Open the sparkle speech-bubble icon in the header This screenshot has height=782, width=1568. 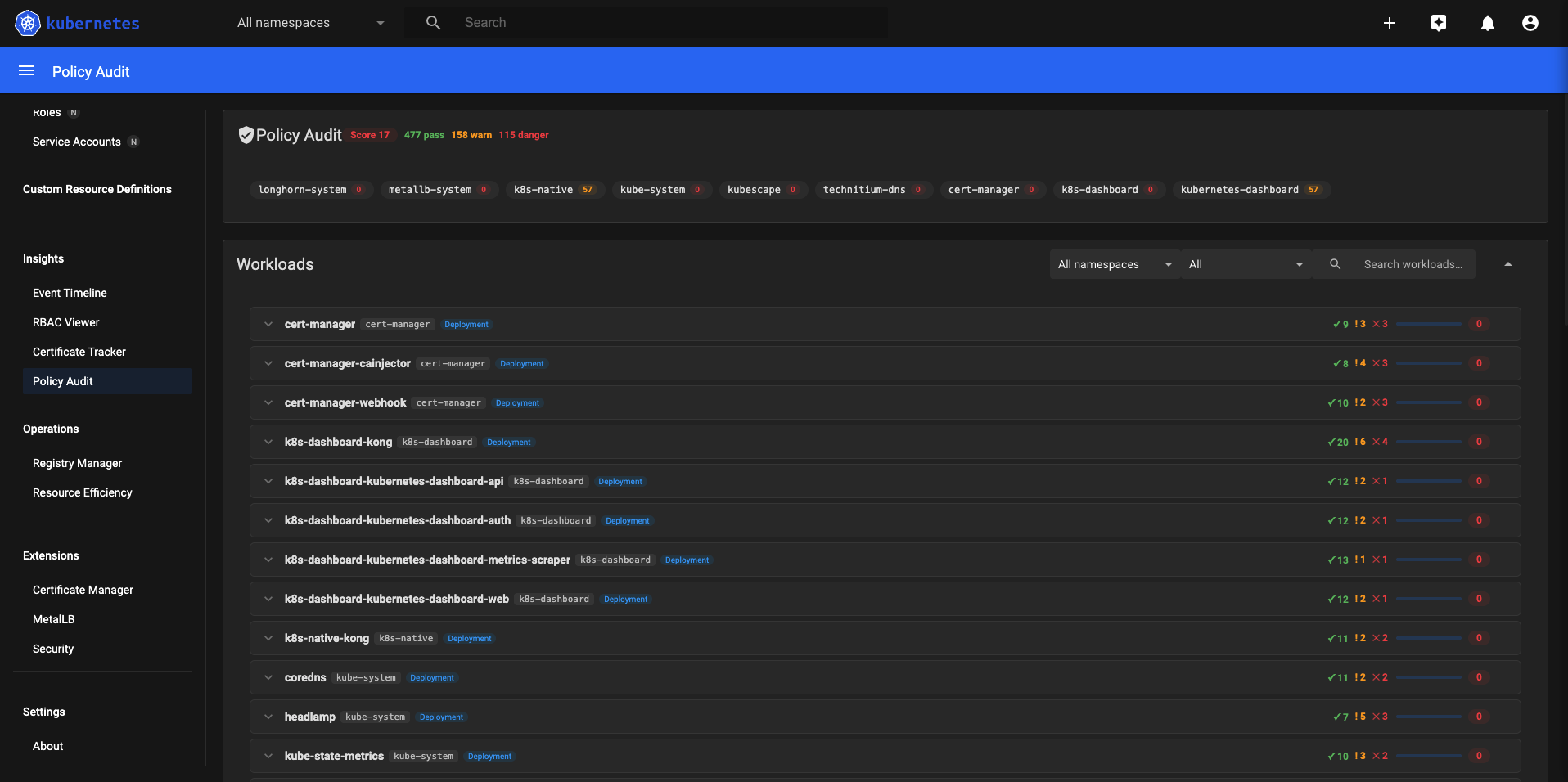click(1439, 23)
